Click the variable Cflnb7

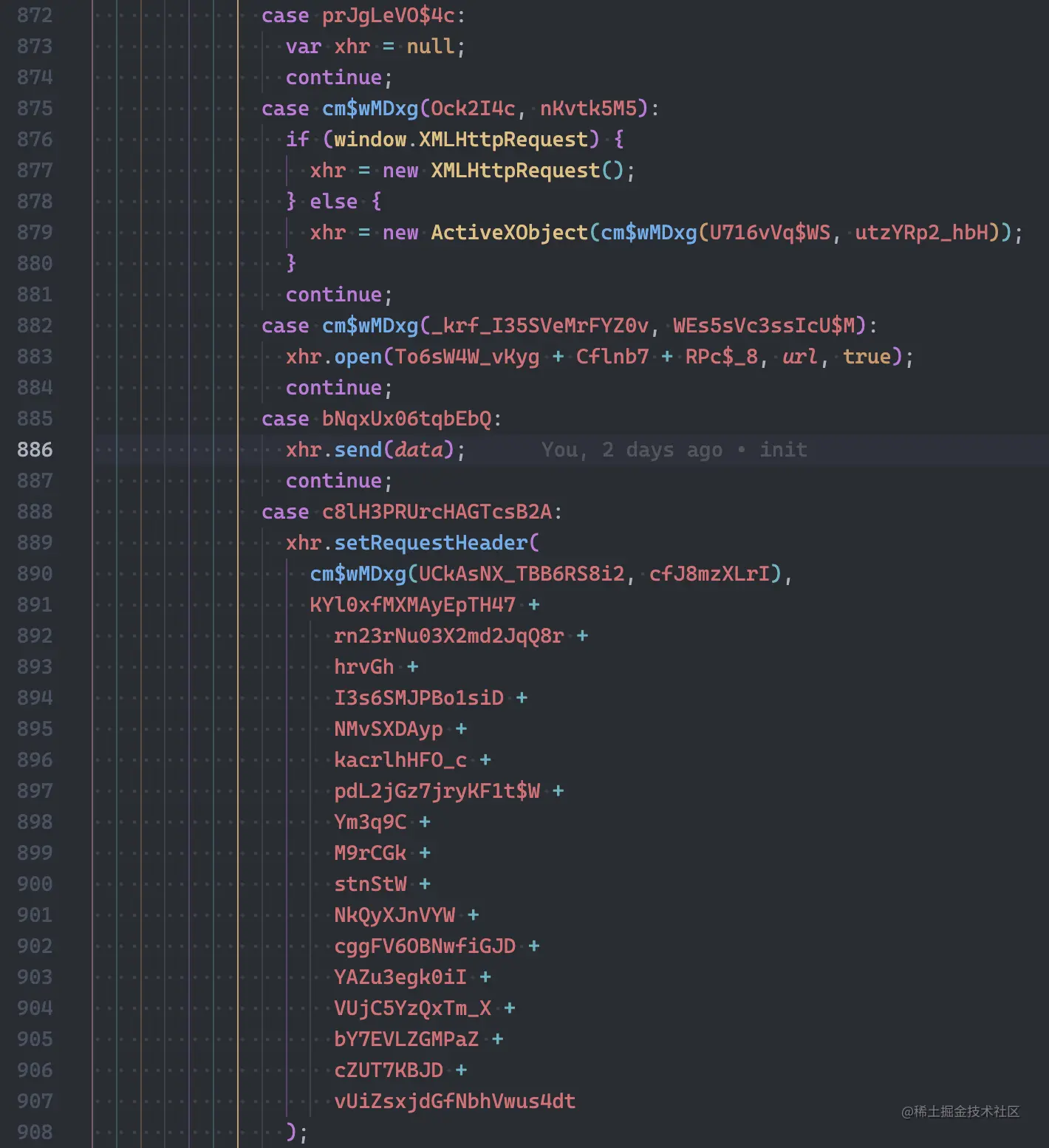coord(612,357)
